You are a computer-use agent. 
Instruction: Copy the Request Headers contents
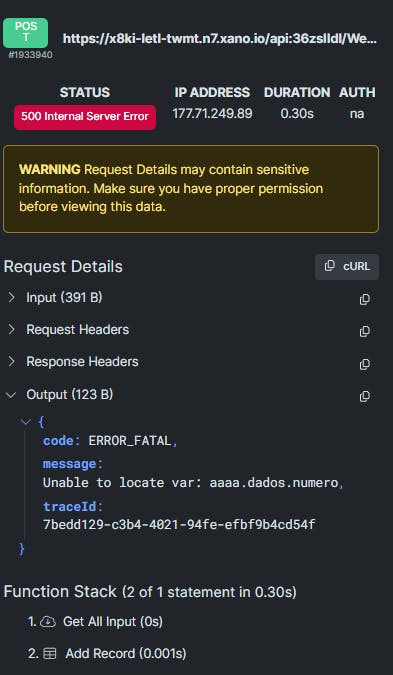click(364, 331)
